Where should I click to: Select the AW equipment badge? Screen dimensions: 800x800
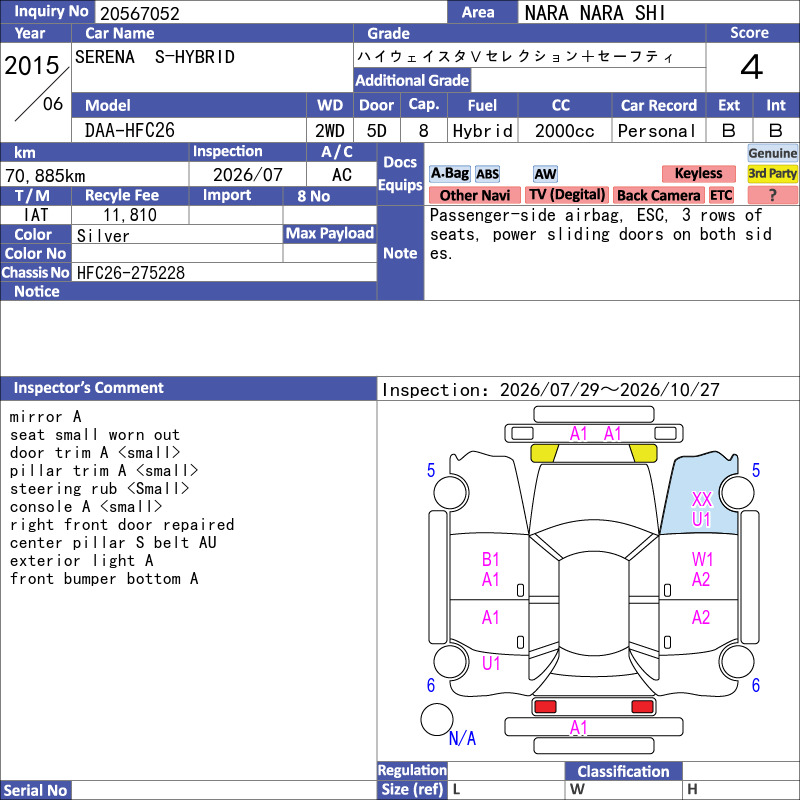545,174
